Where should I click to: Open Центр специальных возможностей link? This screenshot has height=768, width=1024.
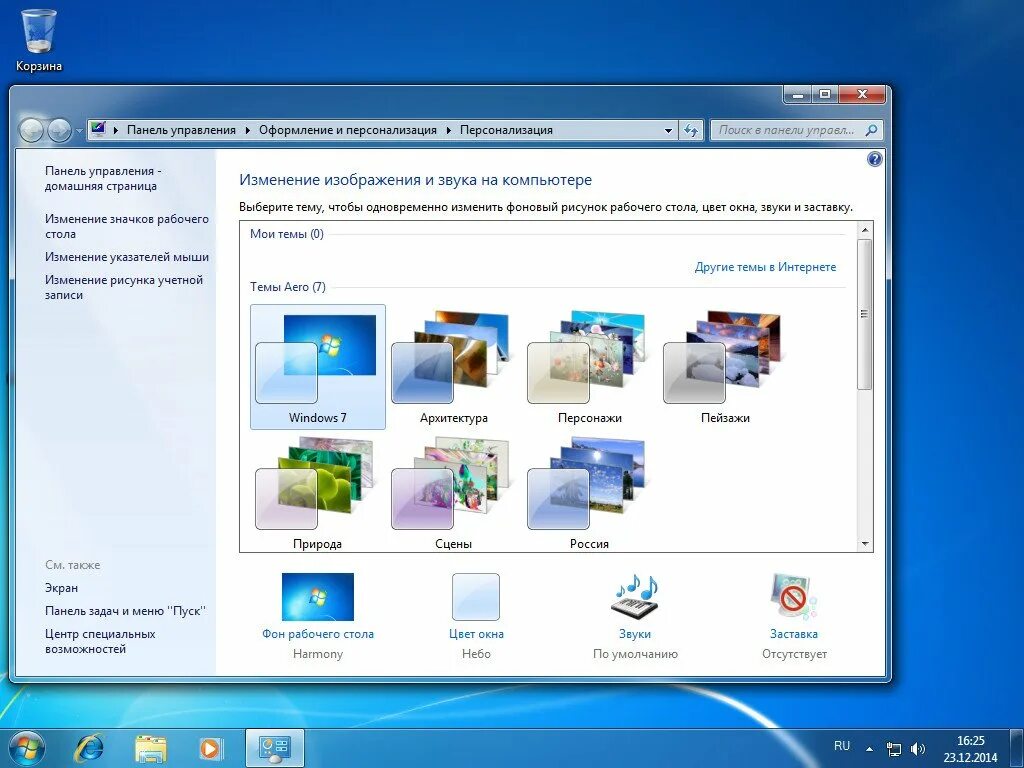pos(100,641)
